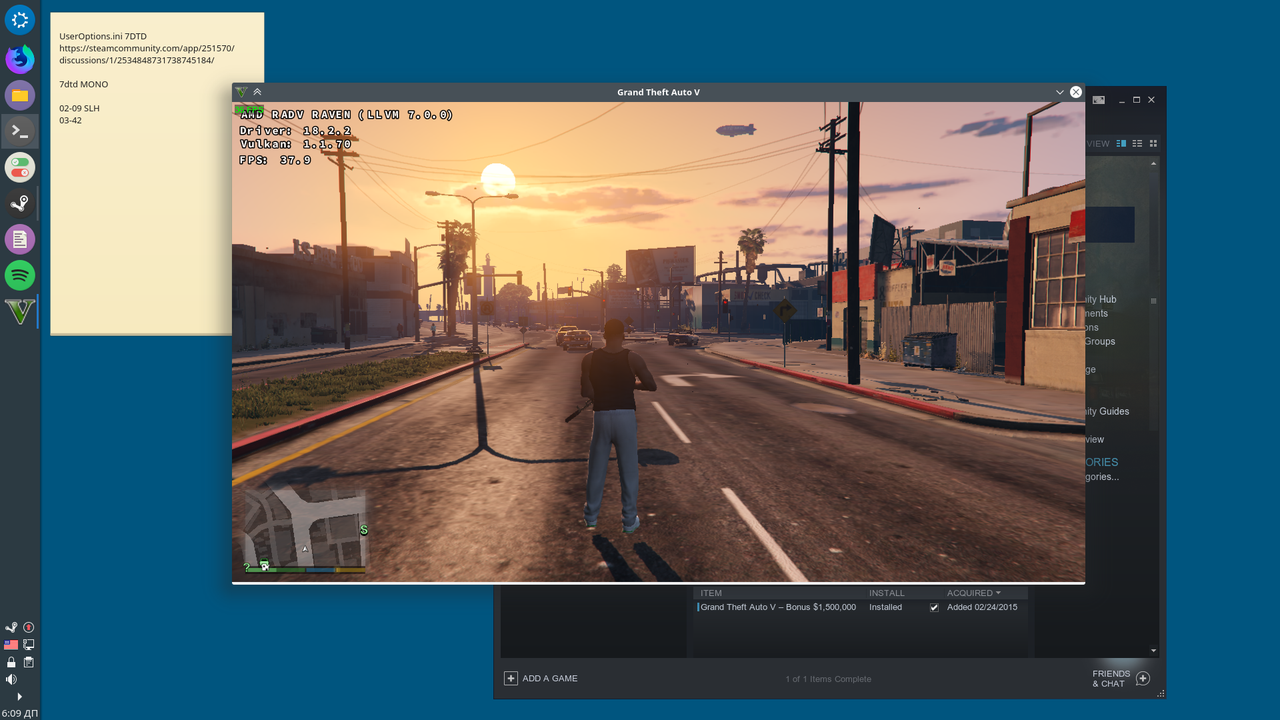Click the US flag keyboard layout indicator
Image resolution: width=1280 pixels, height=720 pixels.
(11, 645)
